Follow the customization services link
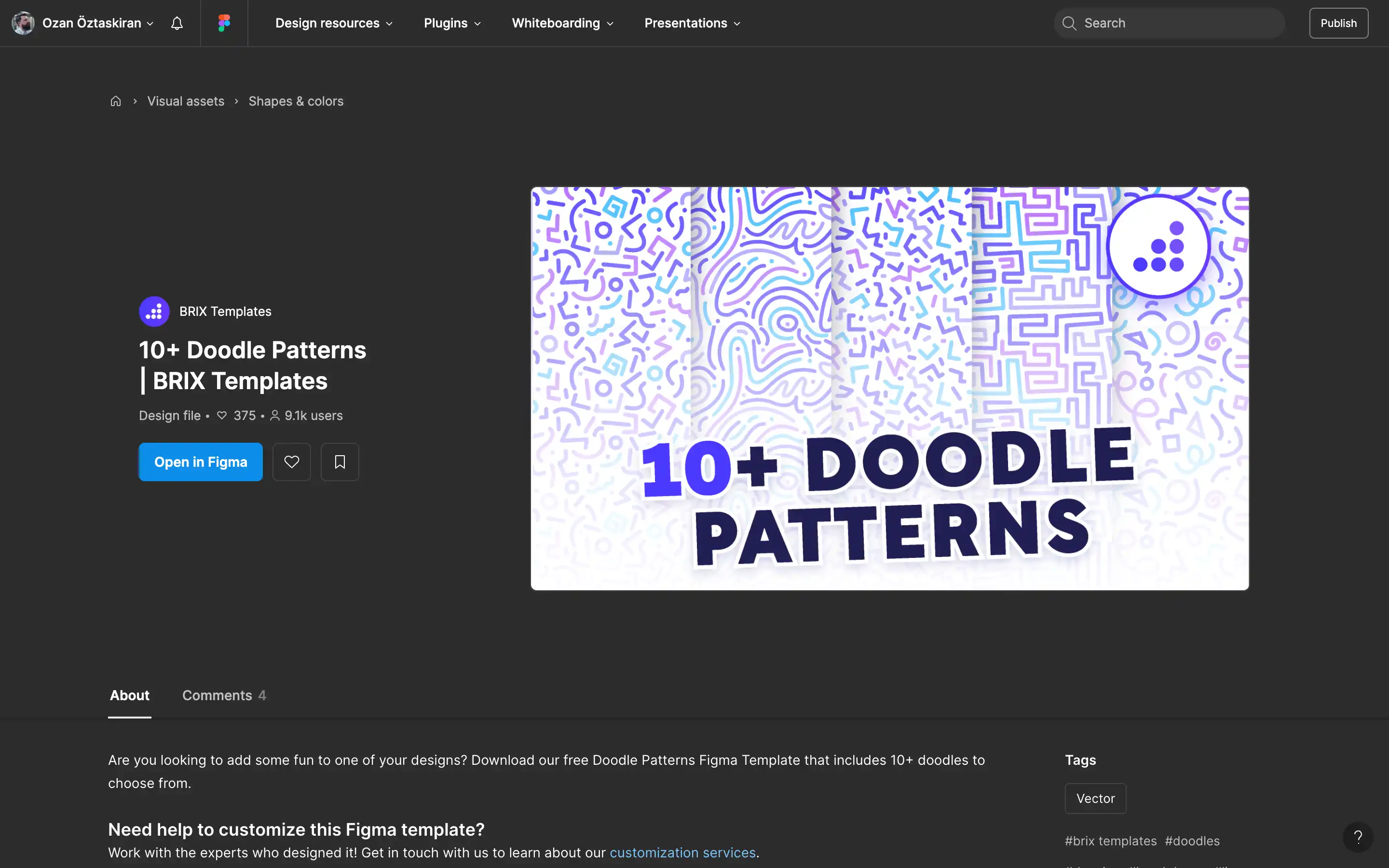Screen dimensions: 1389x868 pyautogui.click(x=682, y=853)
